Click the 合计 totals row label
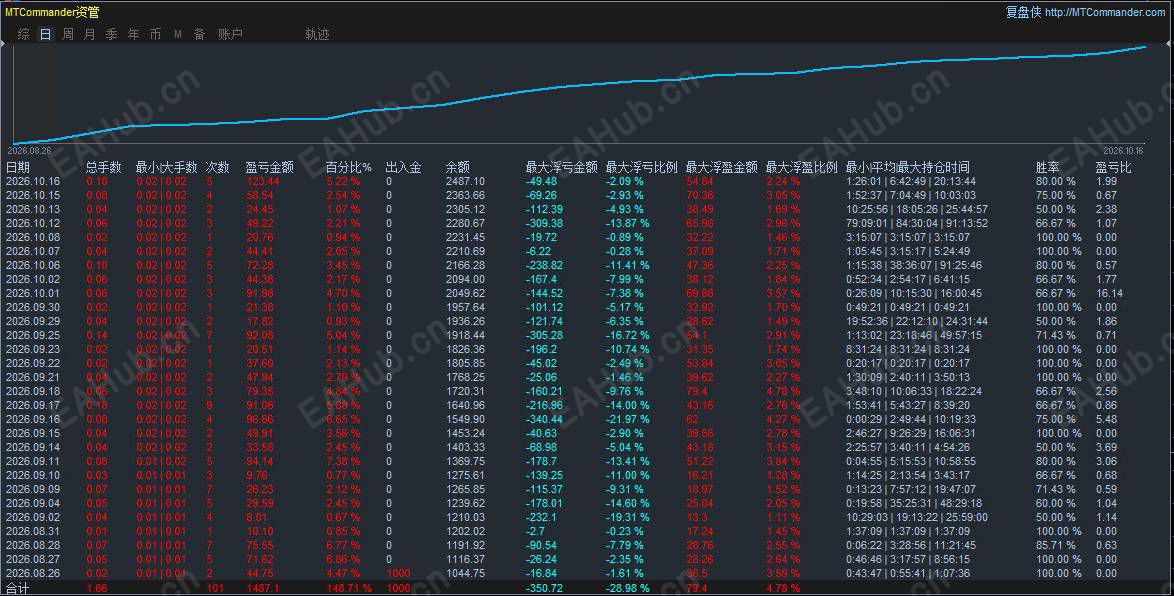 [x=17, y=589]
